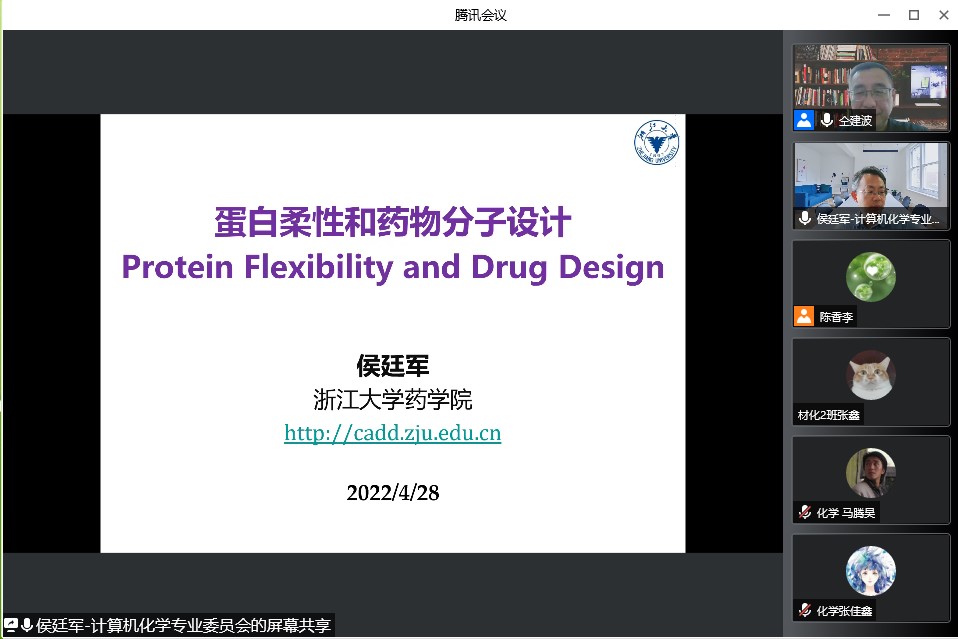
Task: Click the Zhejiang University logo on the slide
Action: click(656, 142)
